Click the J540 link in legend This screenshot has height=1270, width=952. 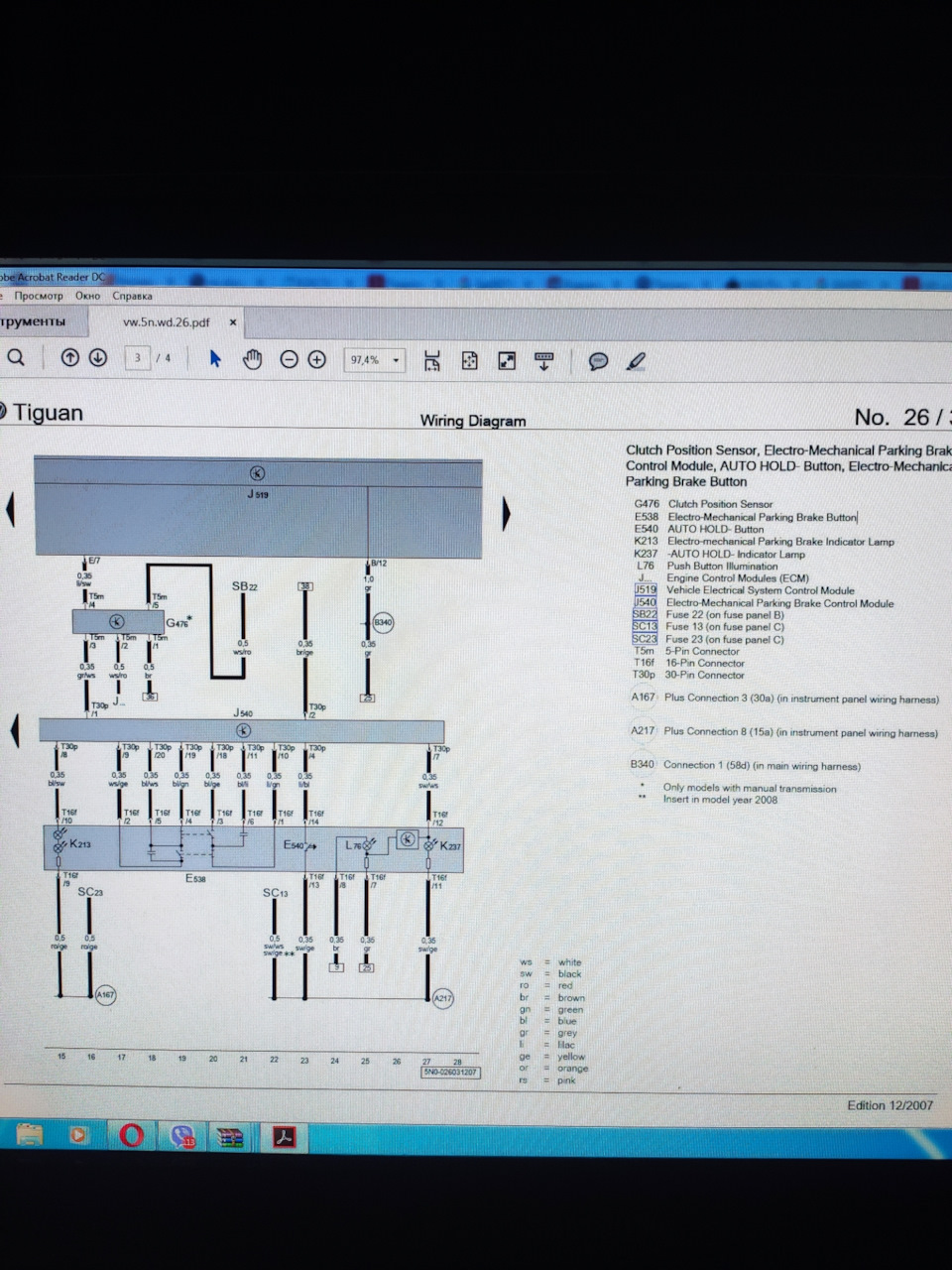pyautogui.click(x=646, y=602)
